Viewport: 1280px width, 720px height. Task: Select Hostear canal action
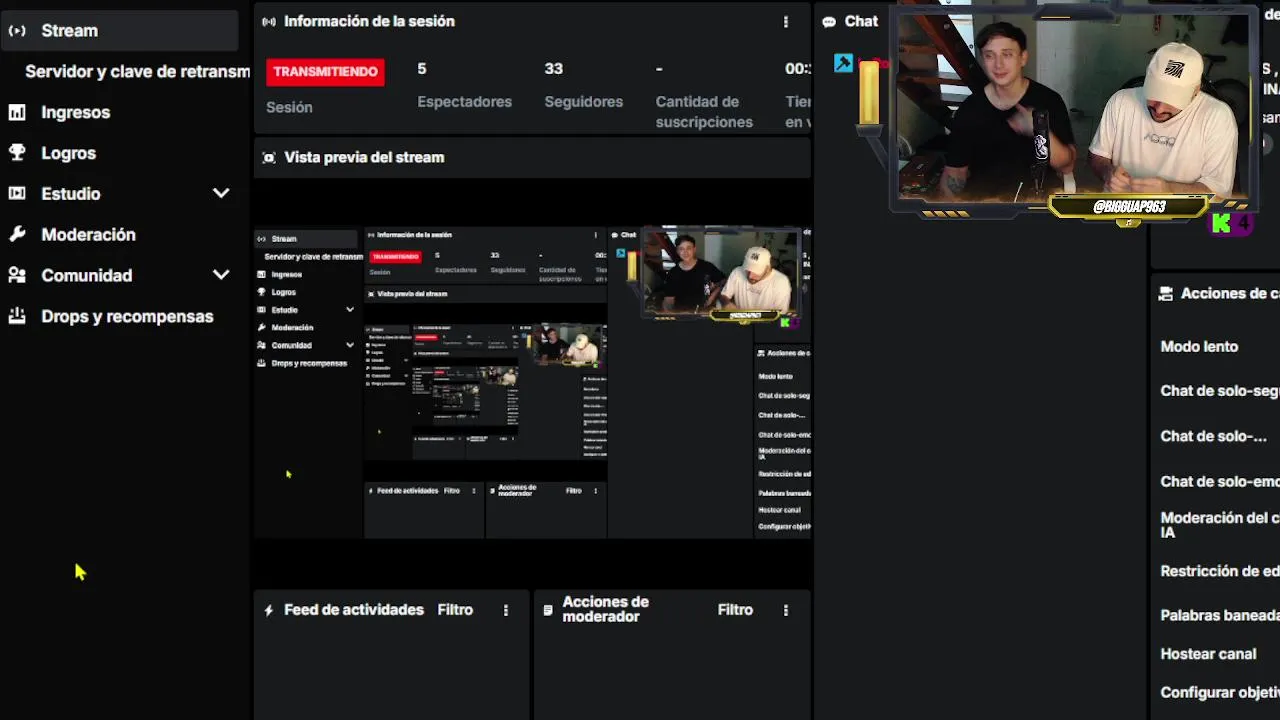coord(1208,654)
